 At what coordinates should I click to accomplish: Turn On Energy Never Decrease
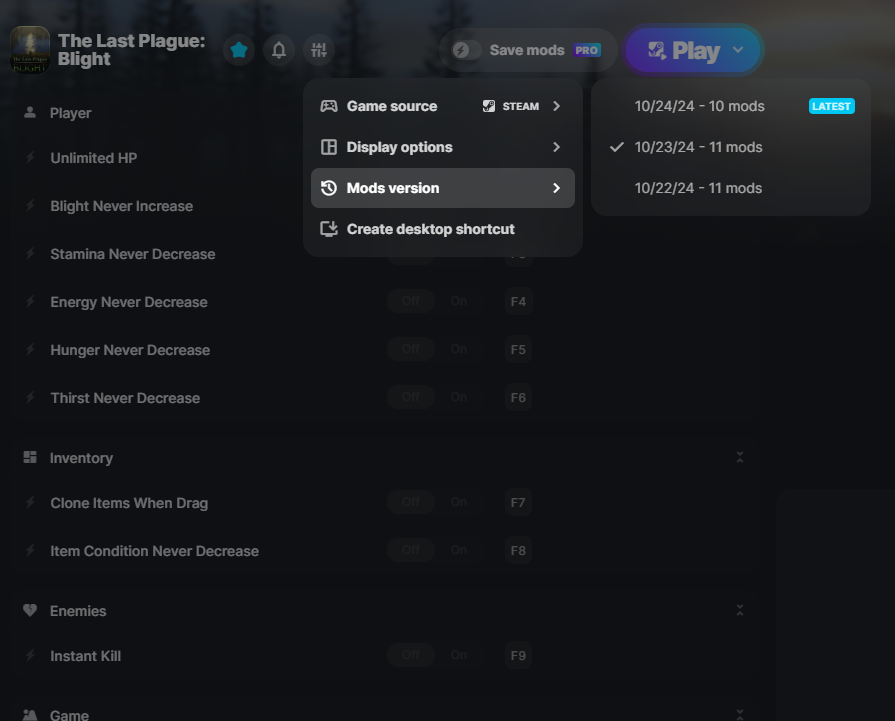459,301
